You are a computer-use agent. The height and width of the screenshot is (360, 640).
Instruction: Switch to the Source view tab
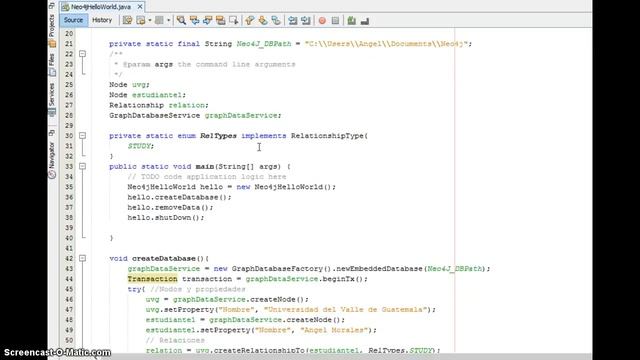[x=73, y=20]
